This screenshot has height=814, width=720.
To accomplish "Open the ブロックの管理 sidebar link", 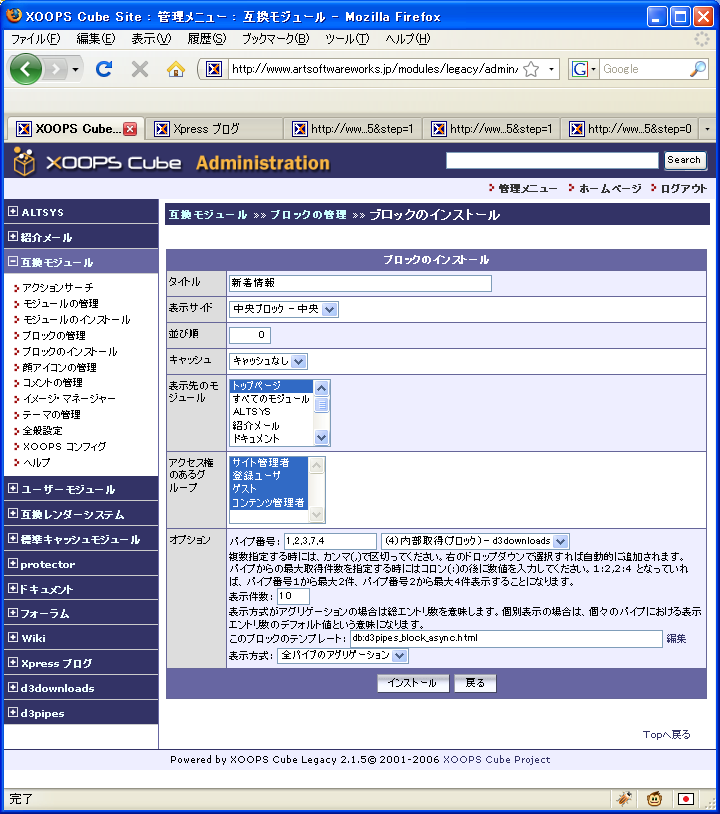I will pyautogui.click(x=54, y=335).
